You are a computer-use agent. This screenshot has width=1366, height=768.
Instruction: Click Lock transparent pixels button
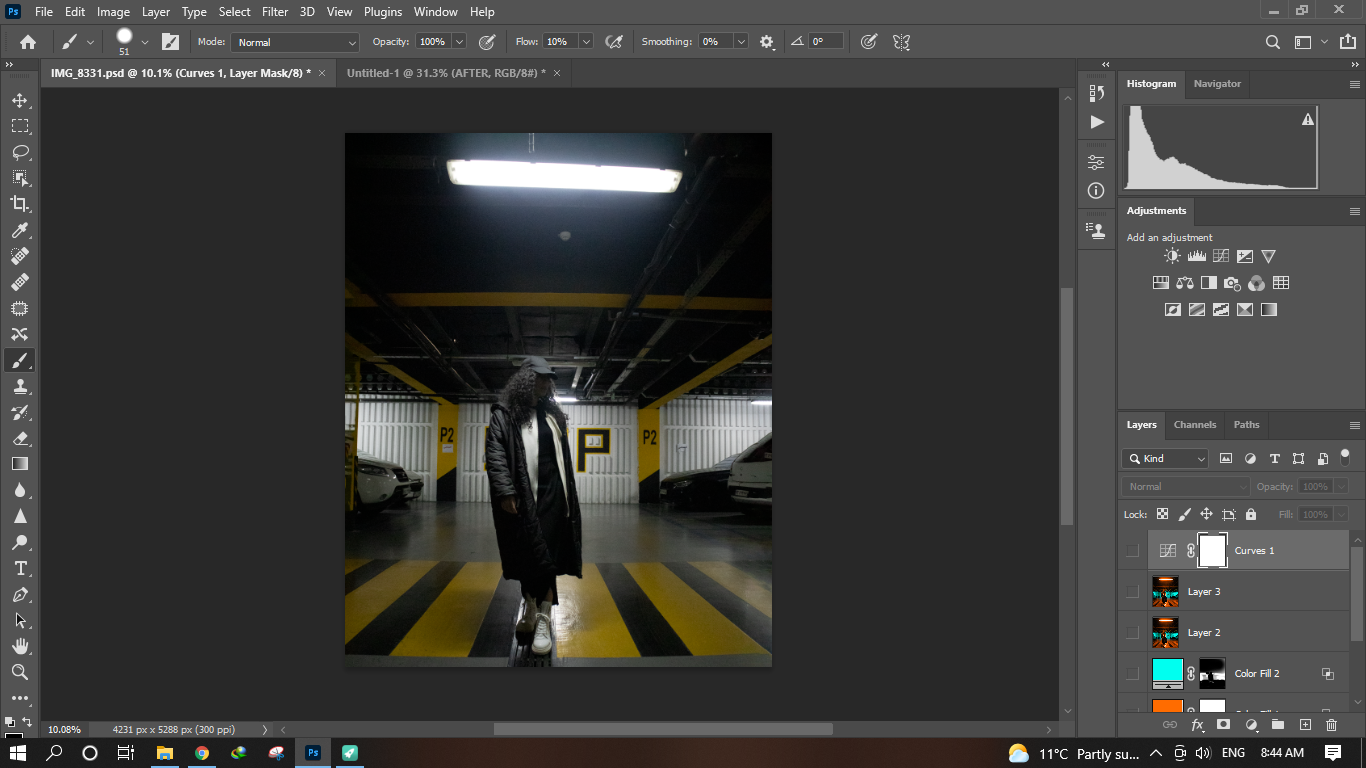coord(1162,514)
